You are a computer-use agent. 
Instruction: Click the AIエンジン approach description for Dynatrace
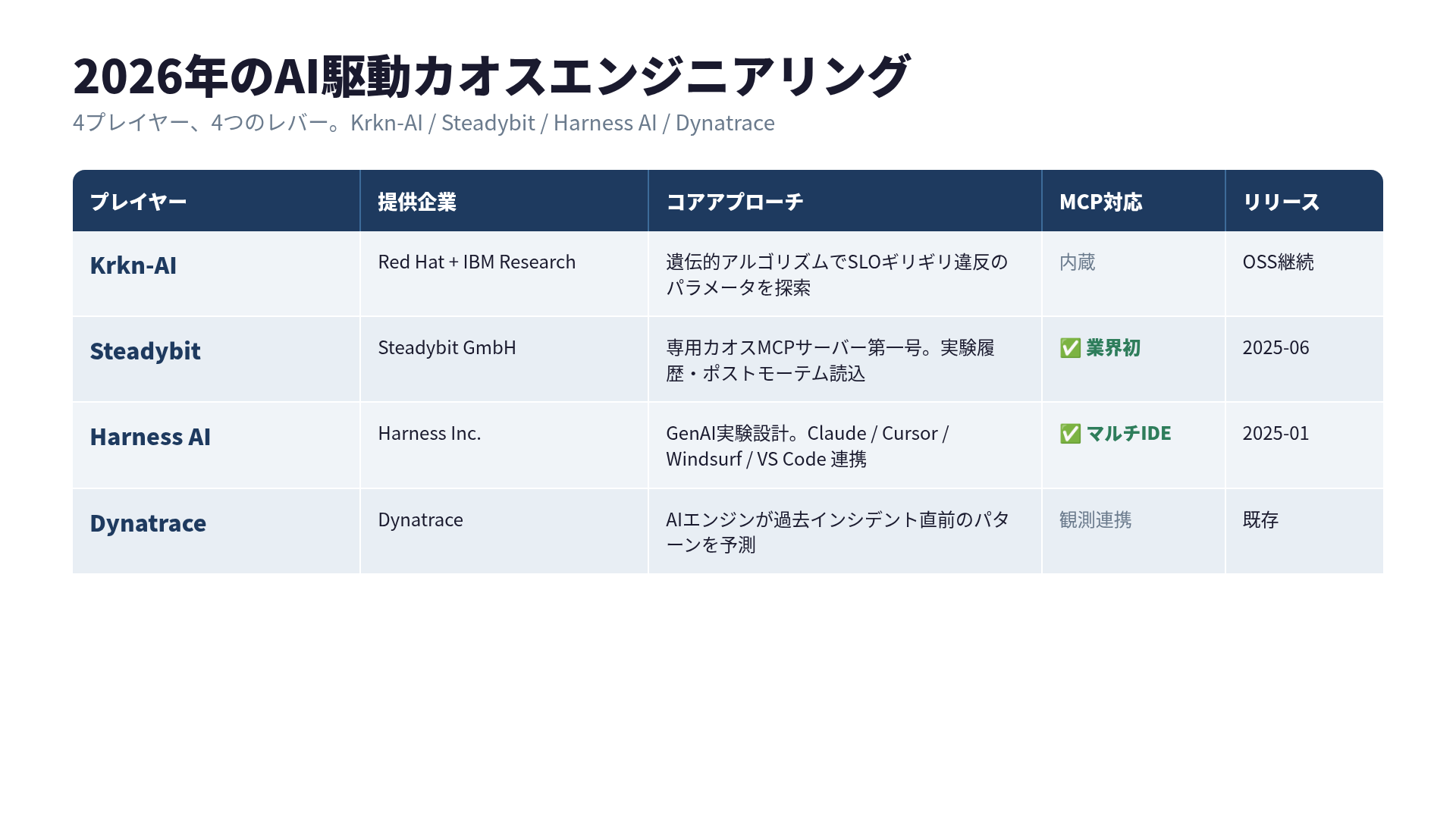[838, 532]
